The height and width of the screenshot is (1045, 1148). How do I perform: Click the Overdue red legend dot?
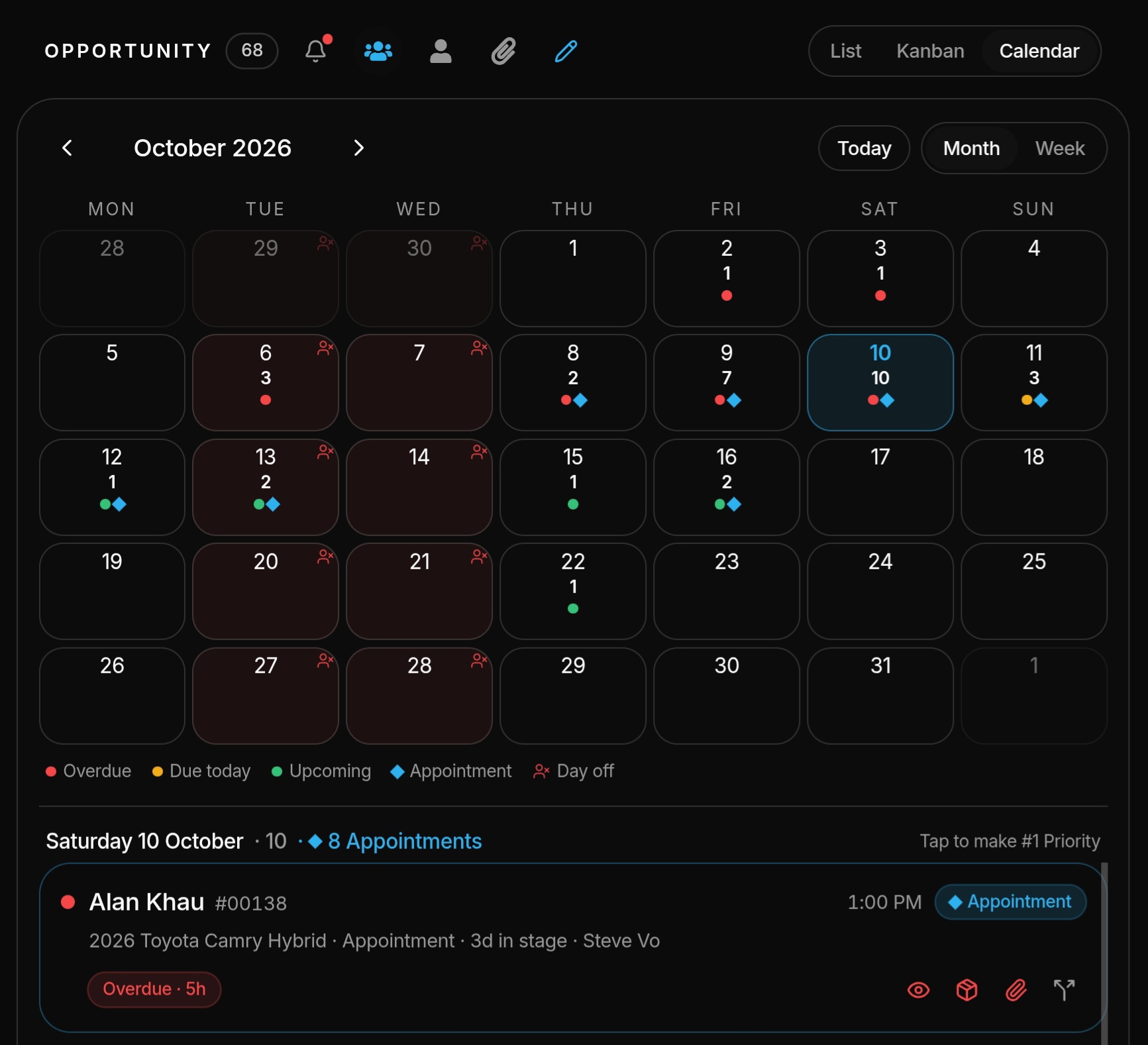coord(51,771)
